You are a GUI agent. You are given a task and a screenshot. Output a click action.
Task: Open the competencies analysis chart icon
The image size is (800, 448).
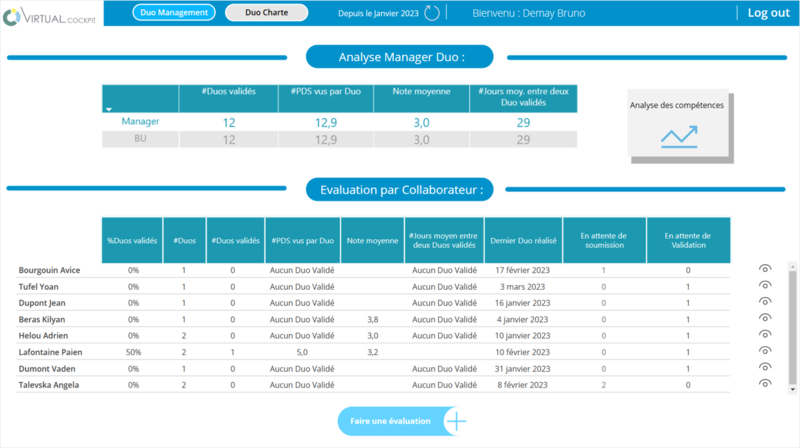click(677, 135)
